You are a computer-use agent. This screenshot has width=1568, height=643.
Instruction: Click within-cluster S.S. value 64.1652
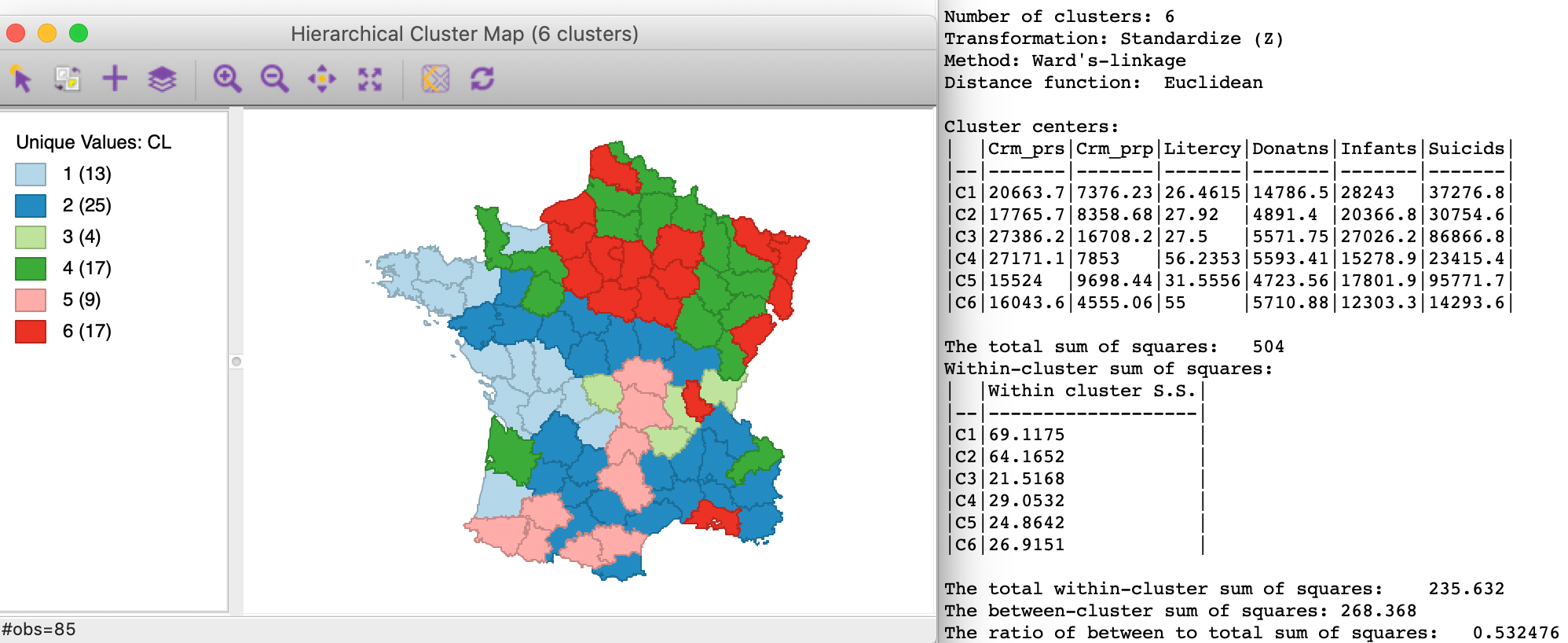[x=1026, y=457]
